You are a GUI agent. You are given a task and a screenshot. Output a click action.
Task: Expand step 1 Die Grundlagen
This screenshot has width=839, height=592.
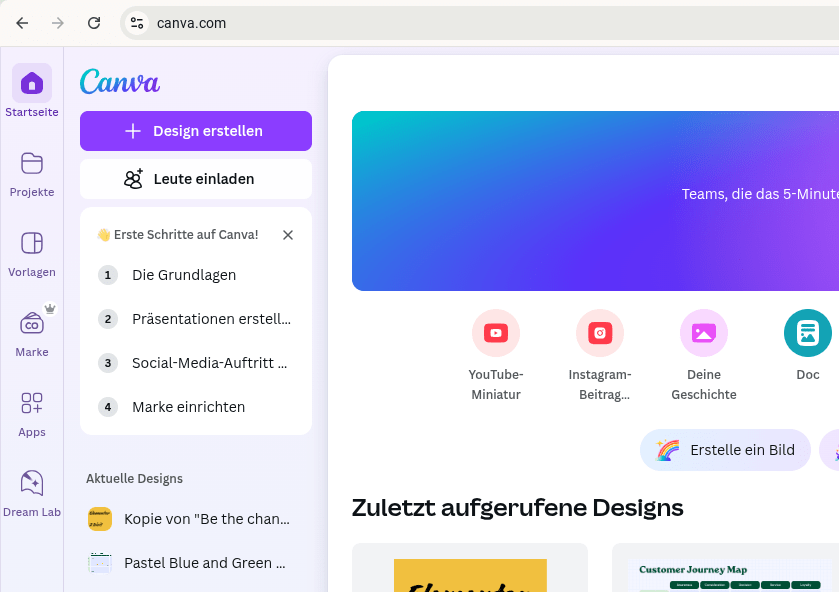click(x=183, y=274)
